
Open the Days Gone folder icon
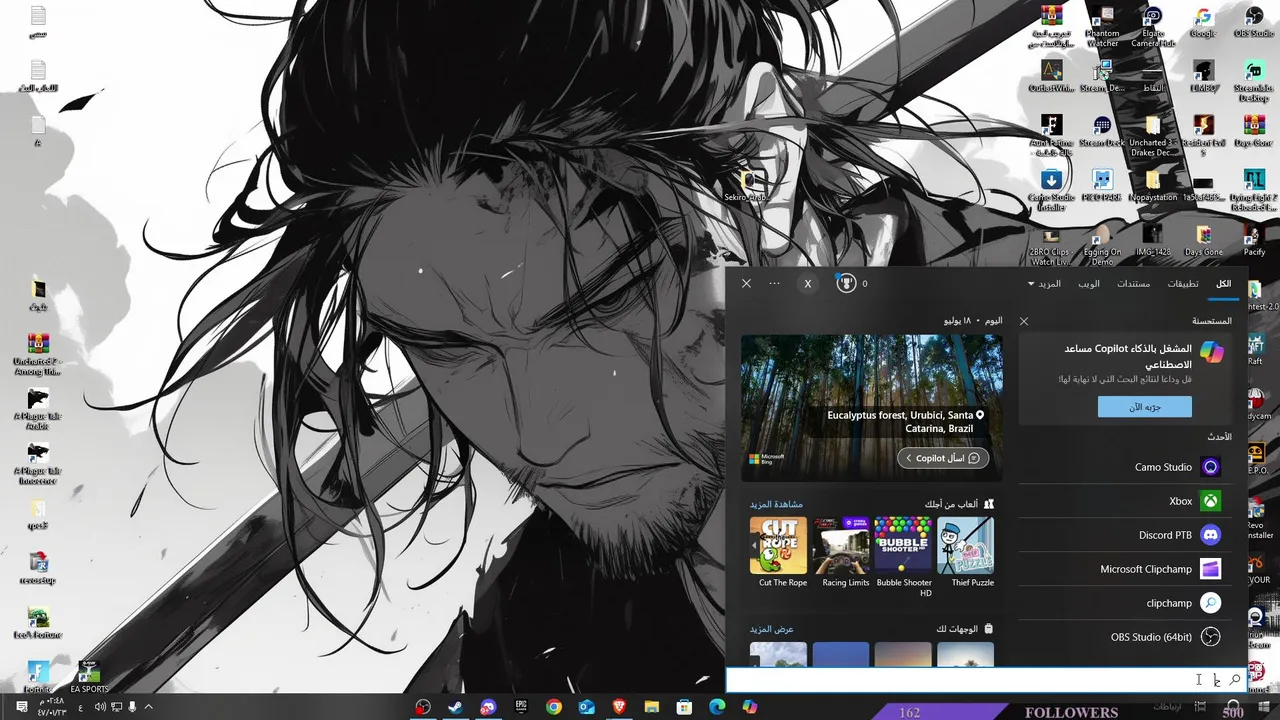(1203, 239)
